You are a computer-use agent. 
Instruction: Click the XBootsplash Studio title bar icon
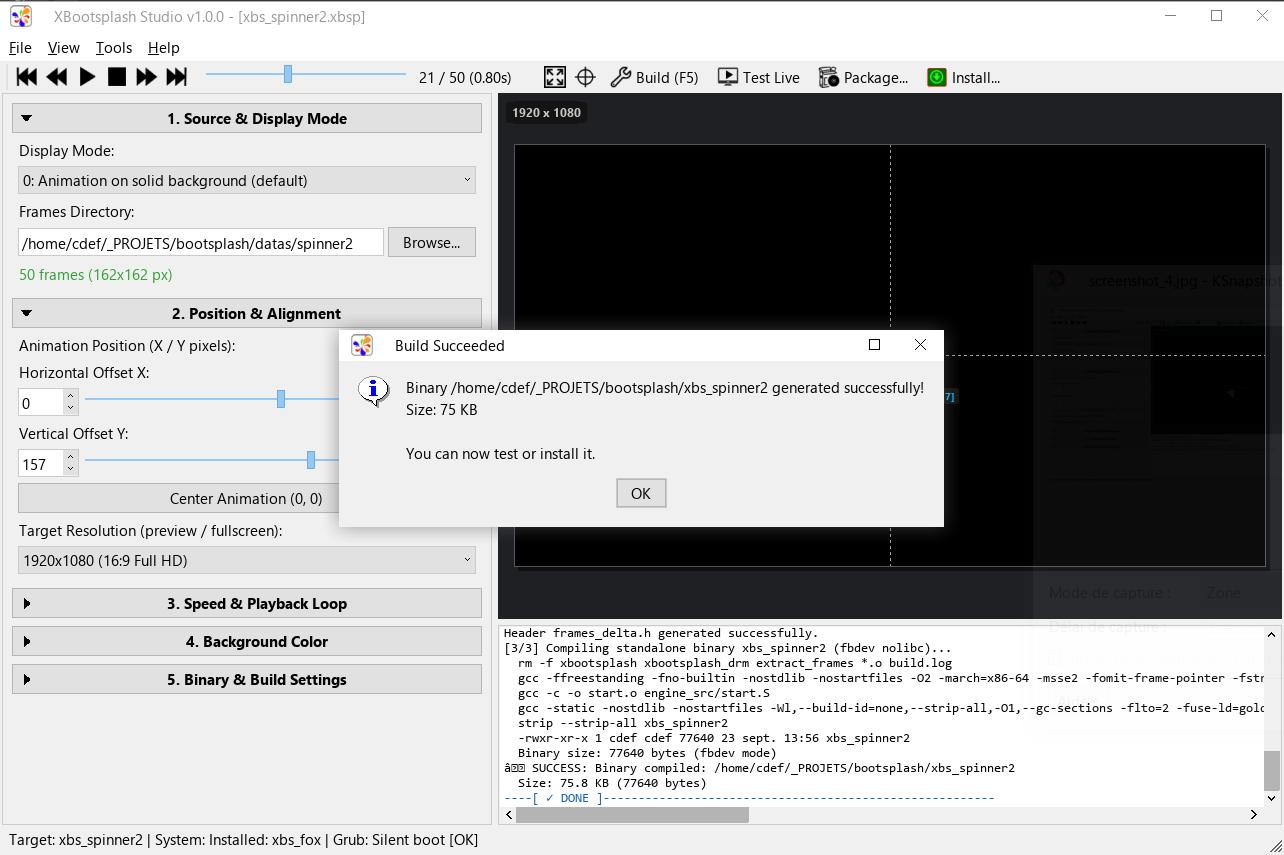click(20, 16)
